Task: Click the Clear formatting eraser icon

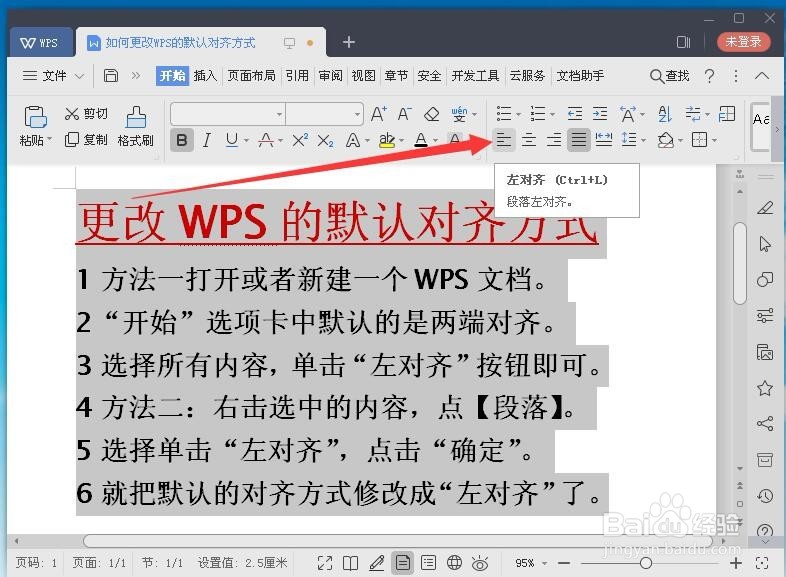Action: coord(431,114)
